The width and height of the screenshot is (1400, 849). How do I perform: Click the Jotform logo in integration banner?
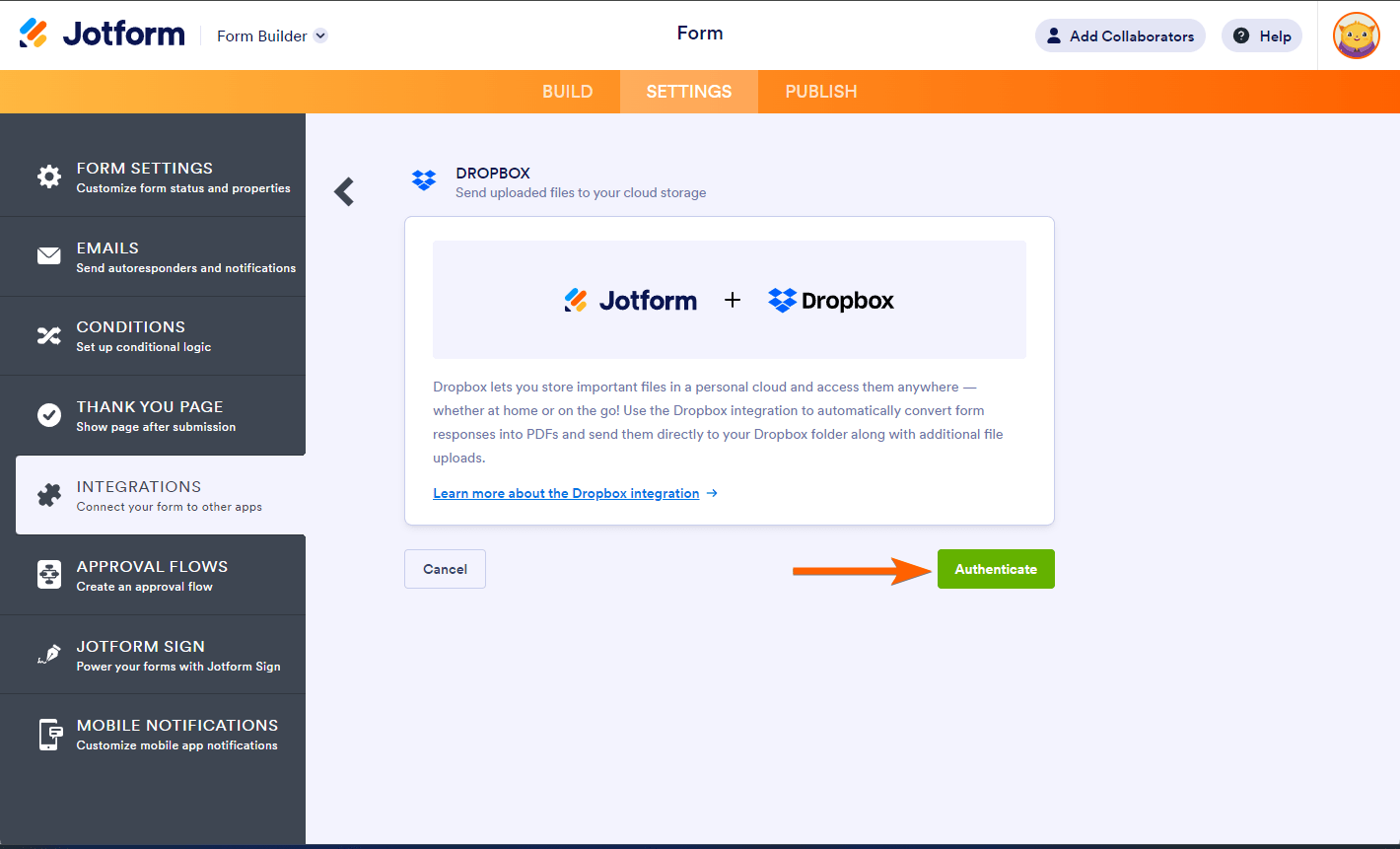[x=631, y=300]
